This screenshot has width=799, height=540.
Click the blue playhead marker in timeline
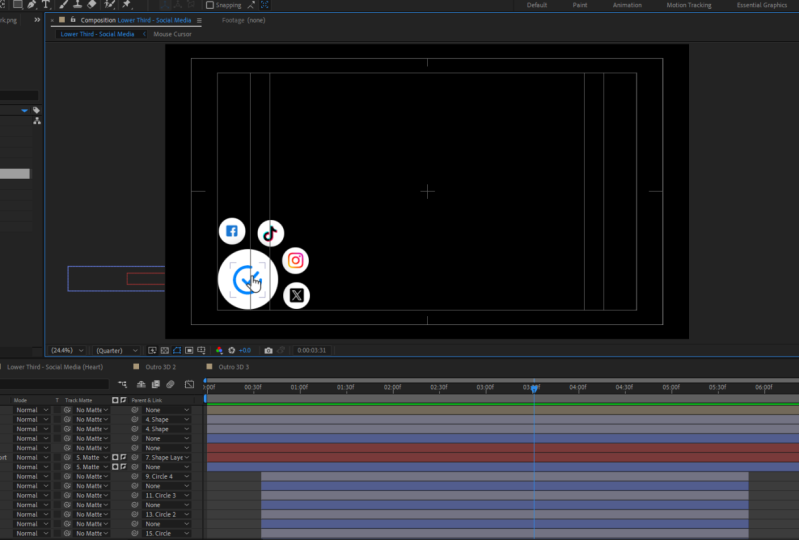pos(534,389)
